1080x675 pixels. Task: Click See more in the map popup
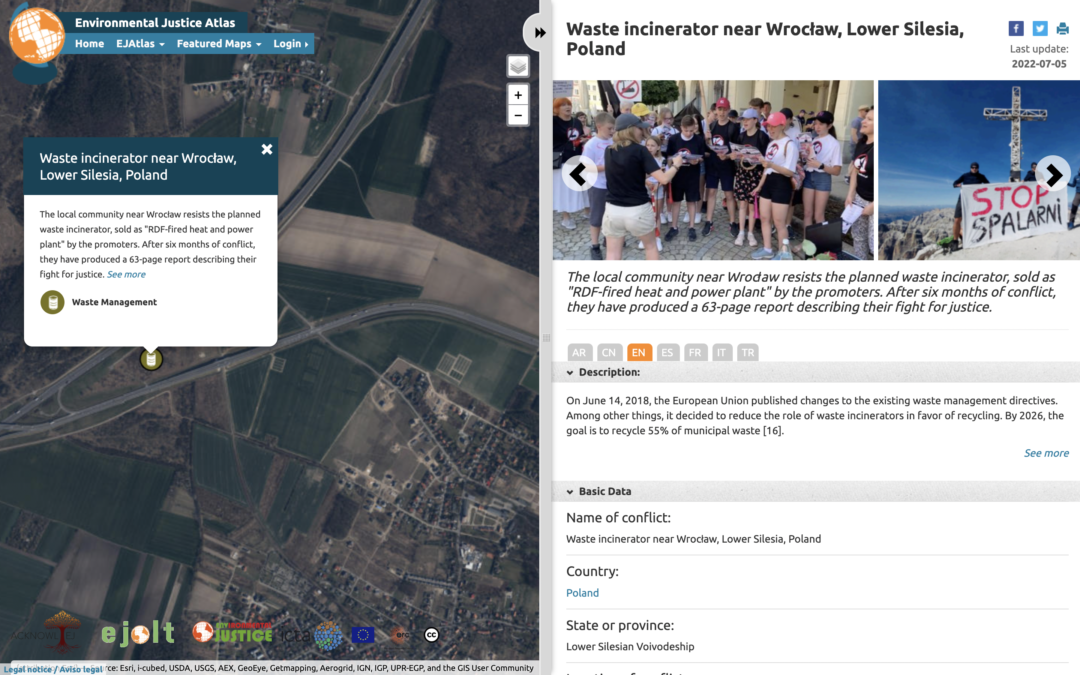[x=126, y=274]
